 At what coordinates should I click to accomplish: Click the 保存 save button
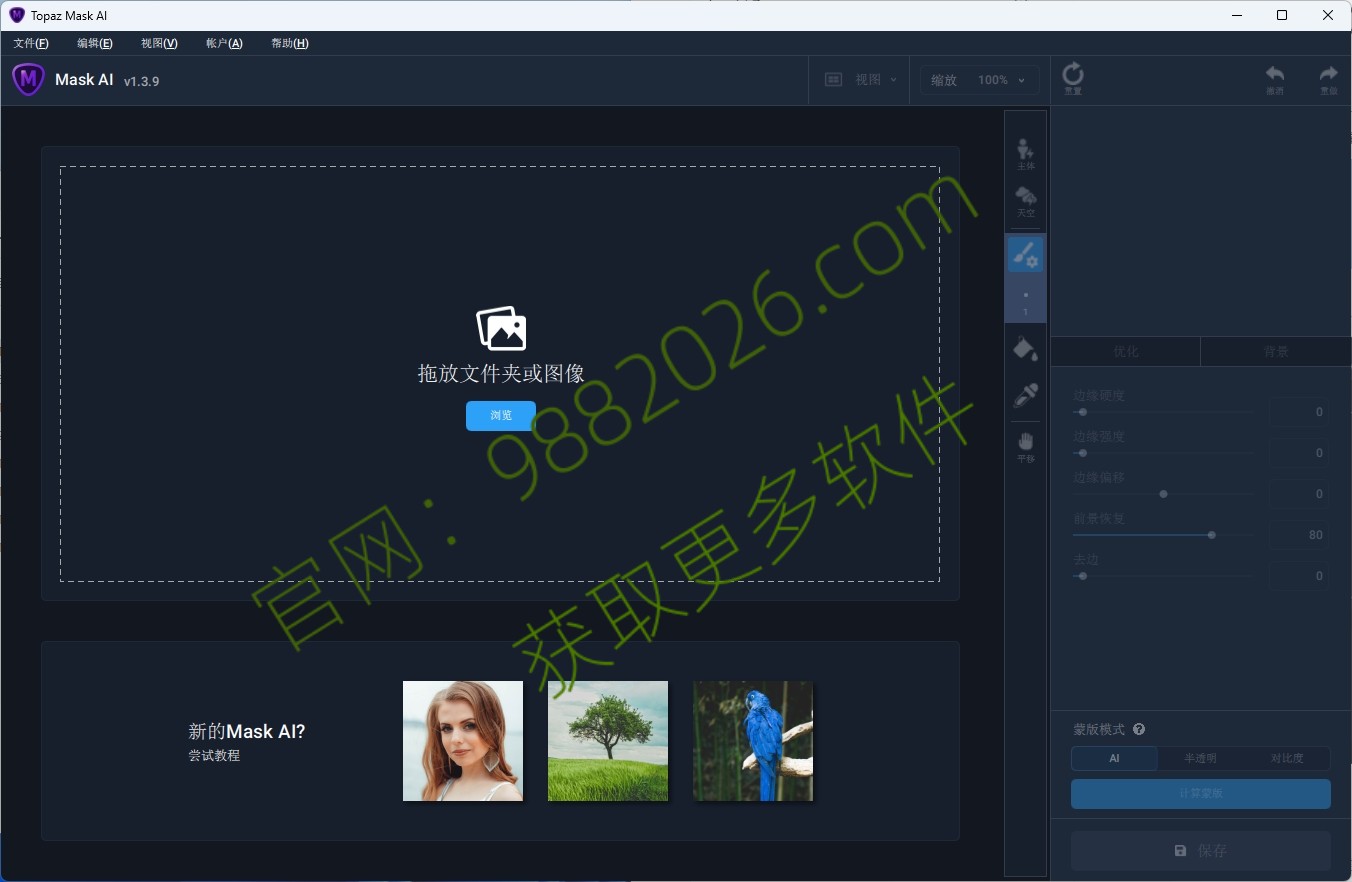(1201, 851)
